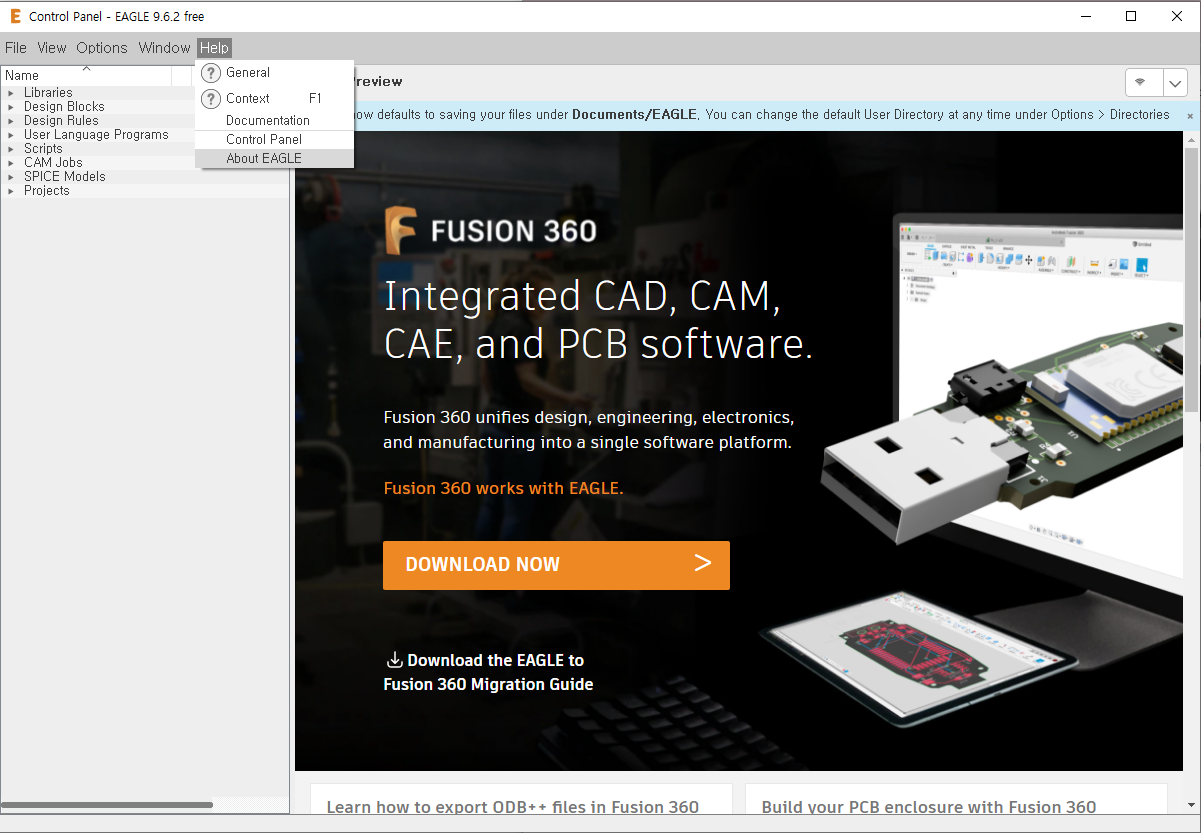Open the Fusion 360 Migration Guide link
The height and width of the screenshot is (833, 1201).
[x=488, y=672]
